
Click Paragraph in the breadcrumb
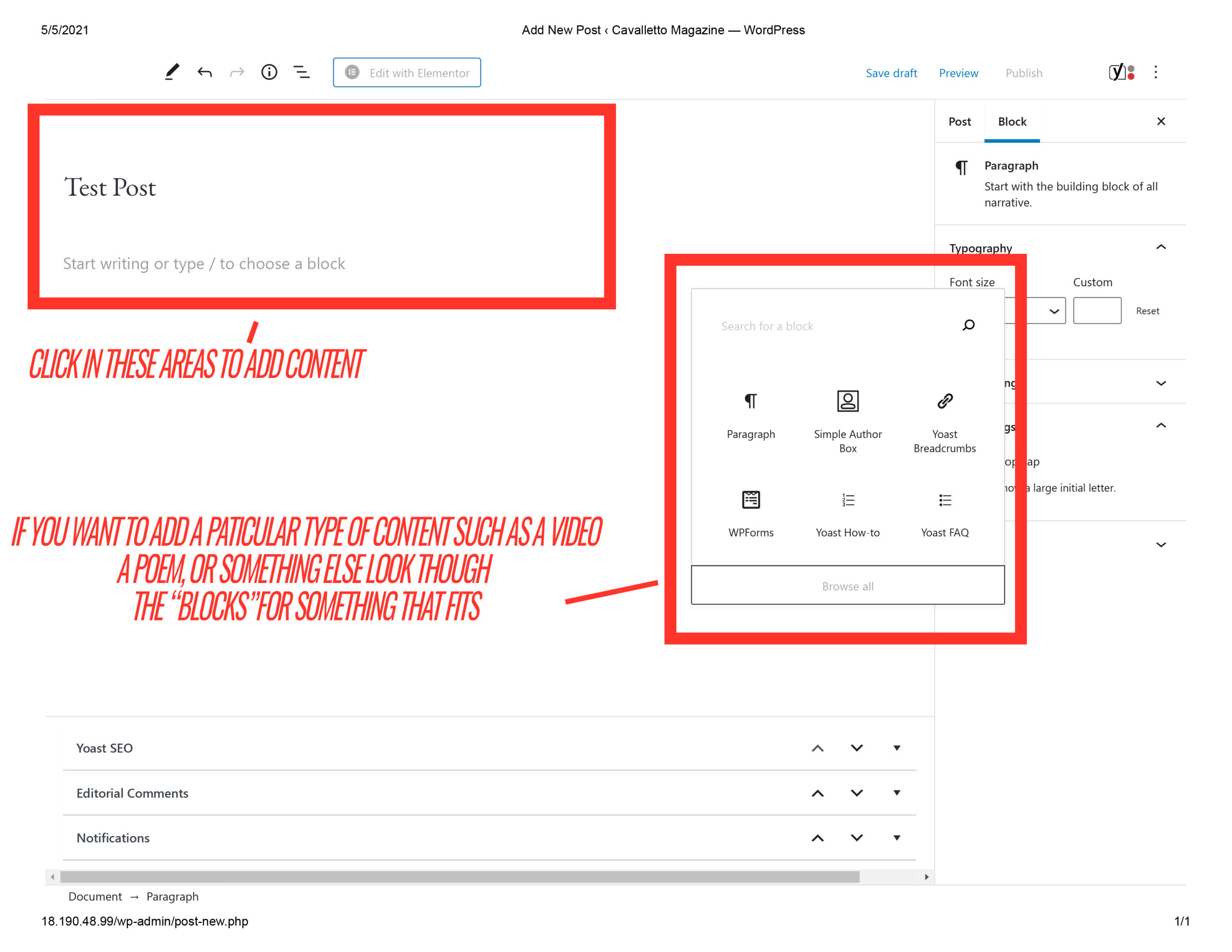click(x=172, y=897)
